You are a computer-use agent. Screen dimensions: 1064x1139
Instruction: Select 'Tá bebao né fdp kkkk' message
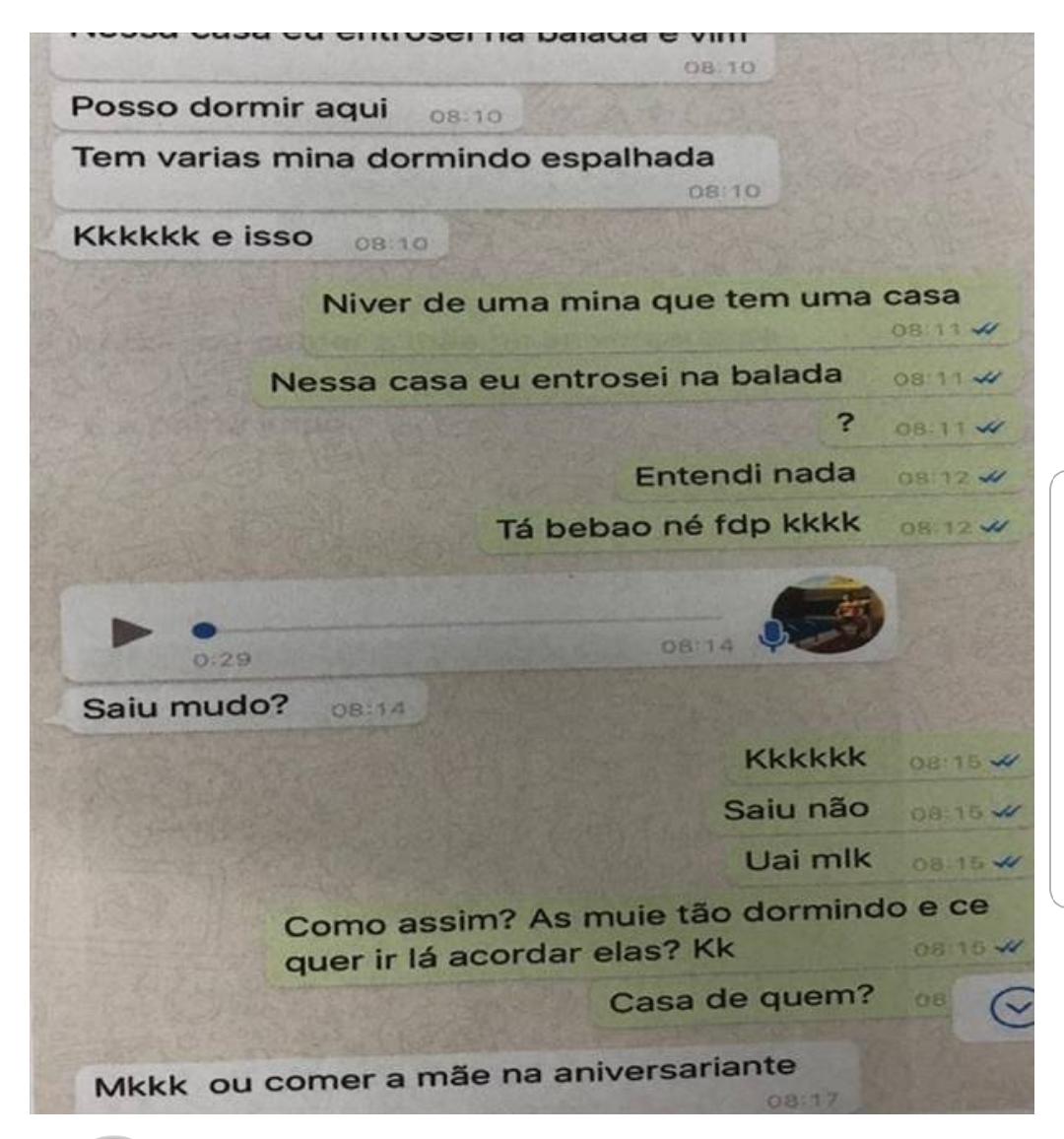pyautogui.click(x=752, y=526)
